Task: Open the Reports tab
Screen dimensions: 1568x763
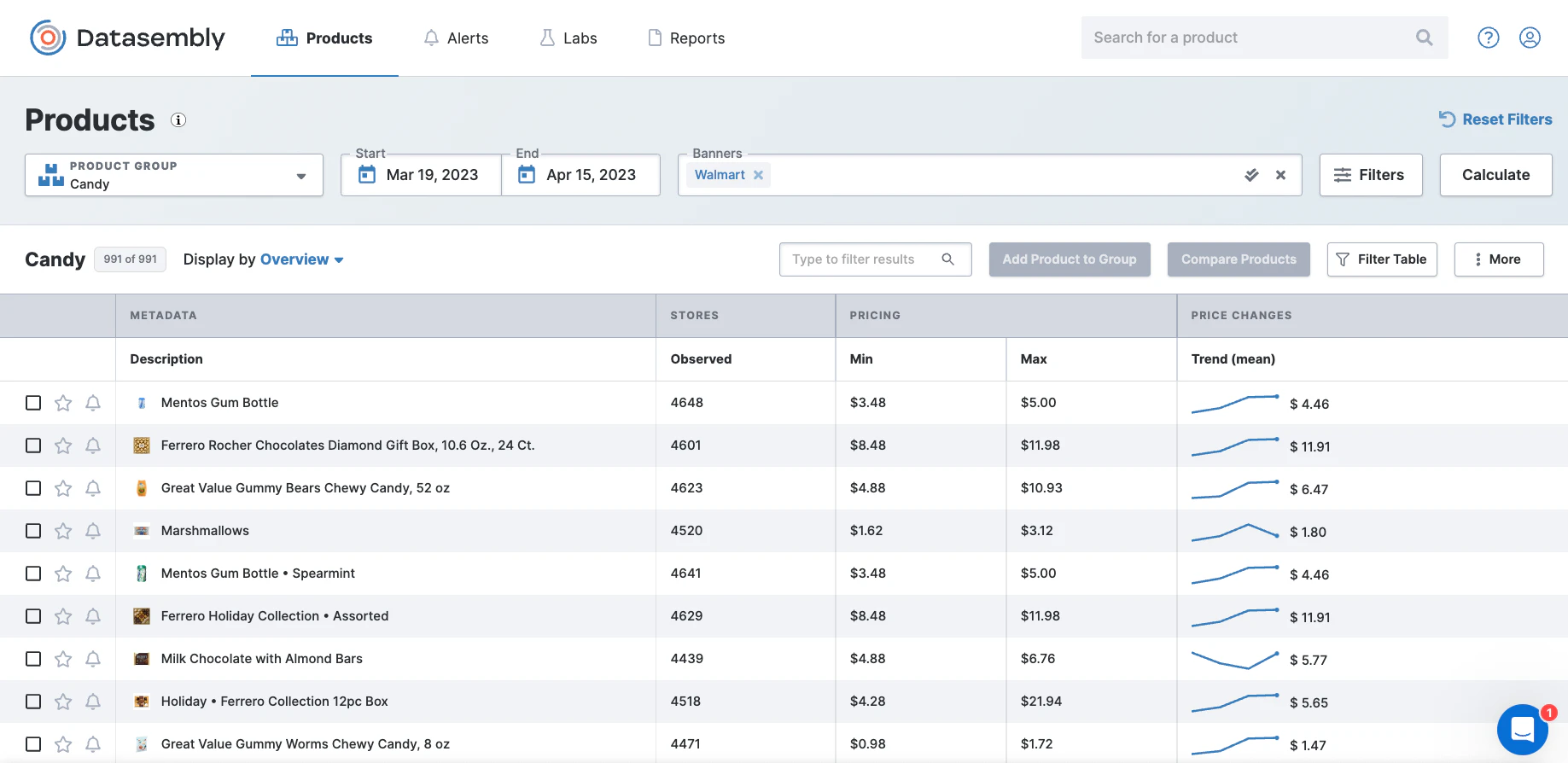Action: 686,38
